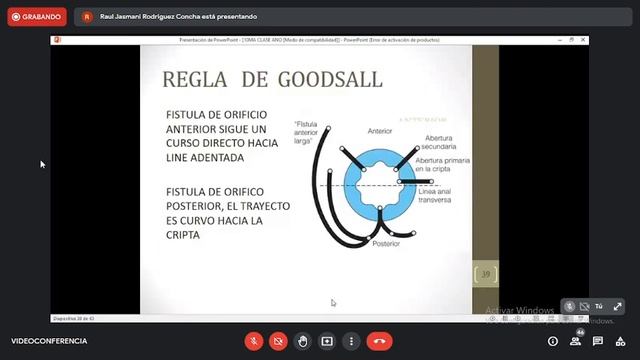The image size is (640, 360).
Task: Click the posterior fistula paragraph text
Action: (228, 213)
